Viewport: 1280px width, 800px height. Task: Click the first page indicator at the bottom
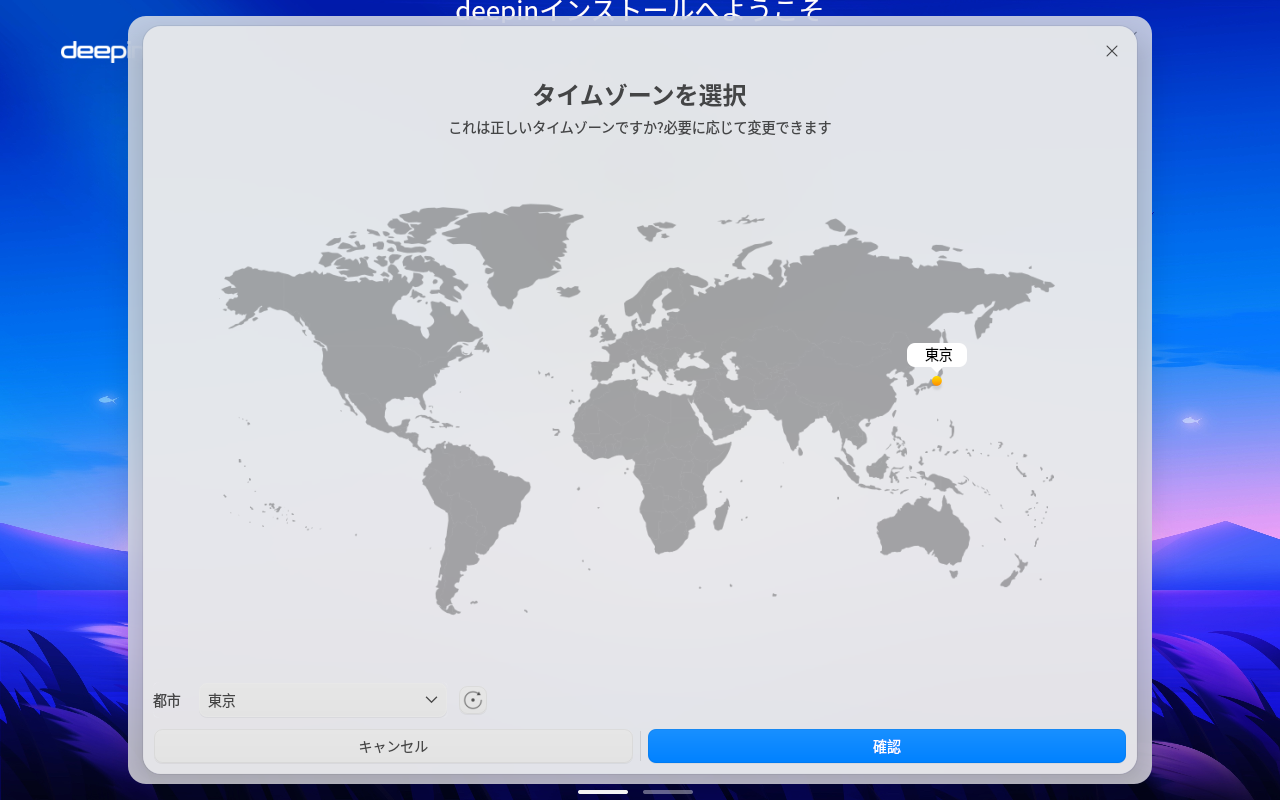coord(603,792)
